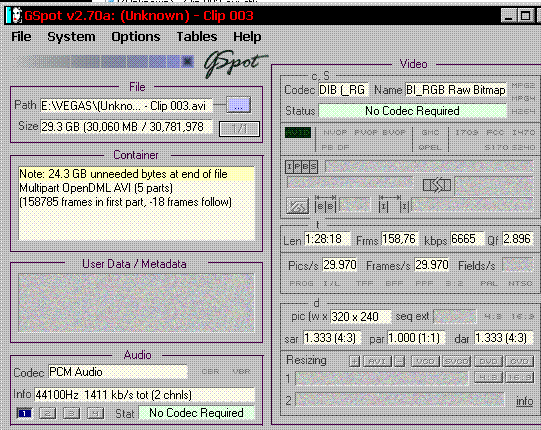The image size is (541, 430).
Task: Click the Audio Codec field showing PCM Audio
Action: (x=118, y=372)
